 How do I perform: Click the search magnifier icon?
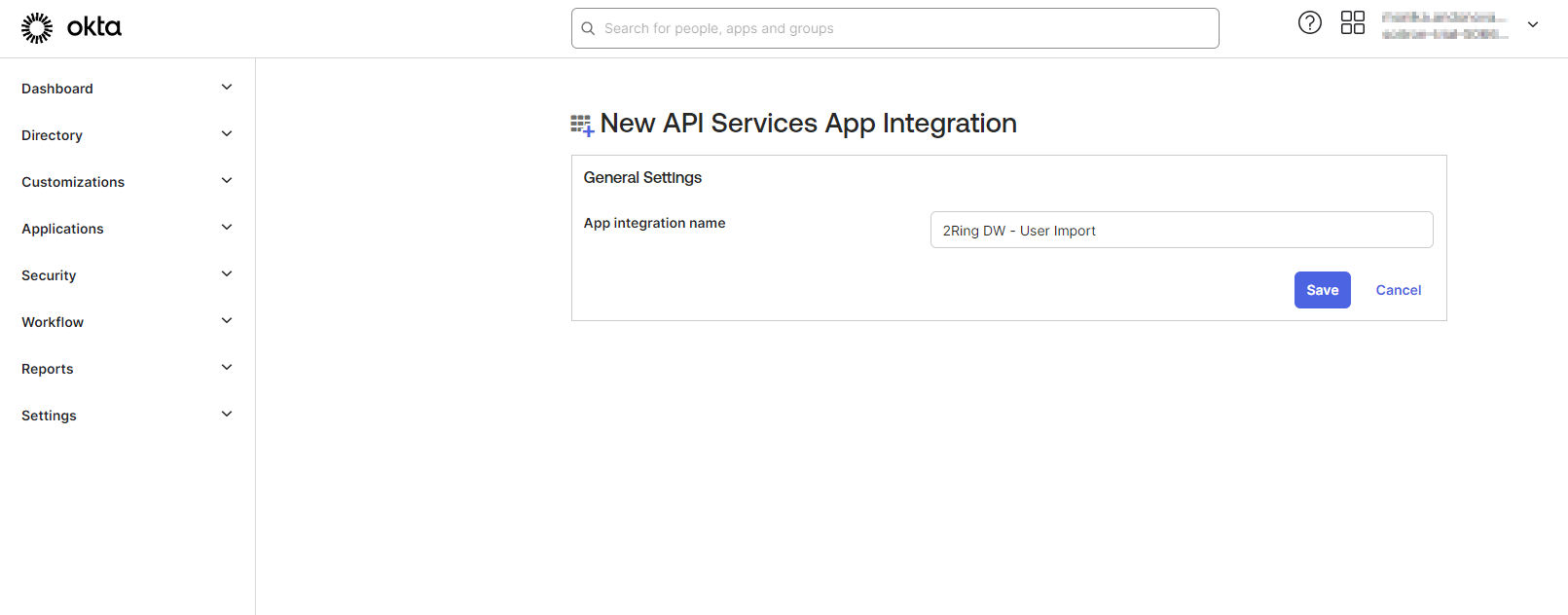coord(588,28)
